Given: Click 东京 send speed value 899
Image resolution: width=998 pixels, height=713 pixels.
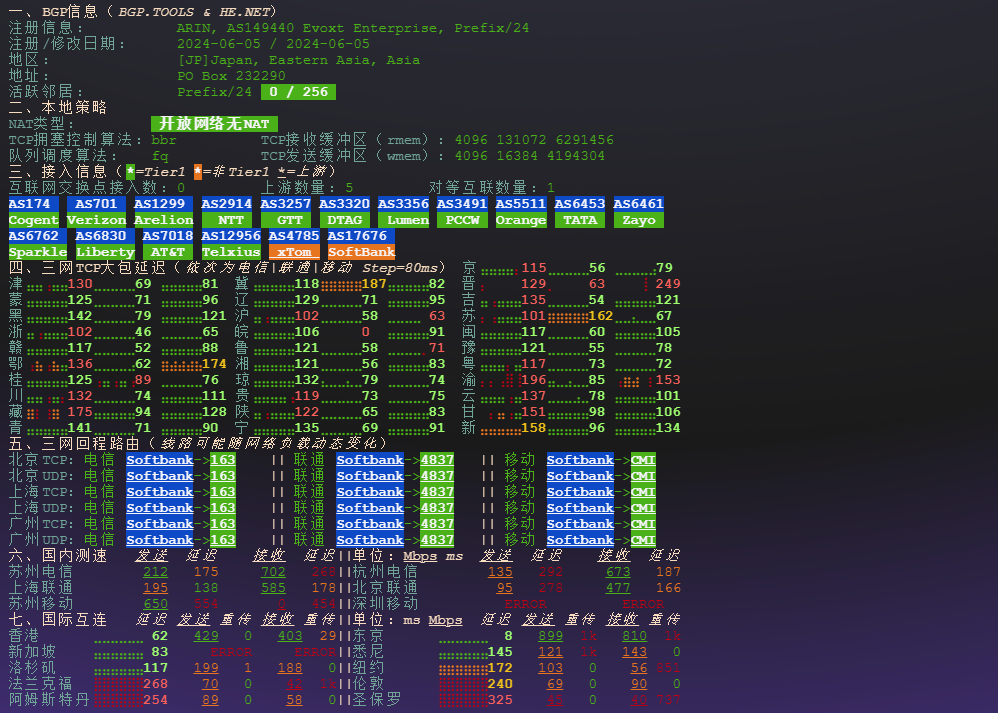Looking at the screenshot, I should pyautogui.click(x=550, y=636).
